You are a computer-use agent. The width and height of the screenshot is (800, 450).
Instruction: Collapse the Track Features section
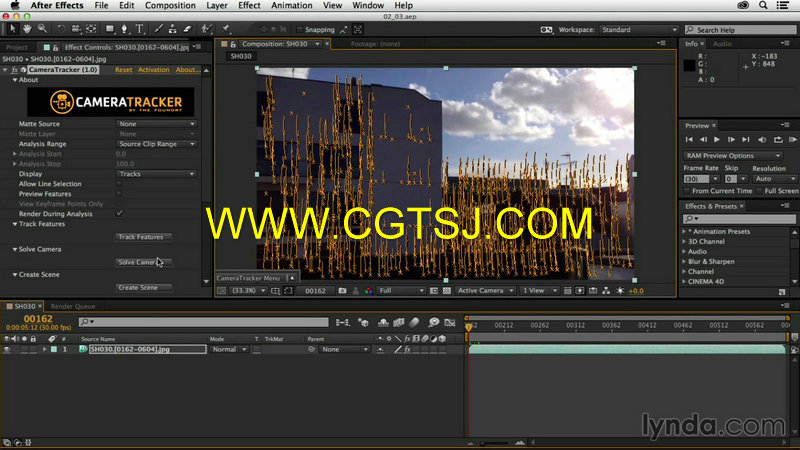(x=15, y=224)
